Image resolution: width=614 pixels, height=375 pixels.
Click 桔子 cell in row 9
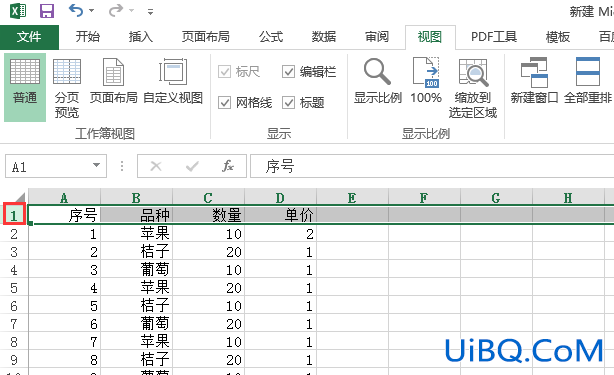(136, 360)
